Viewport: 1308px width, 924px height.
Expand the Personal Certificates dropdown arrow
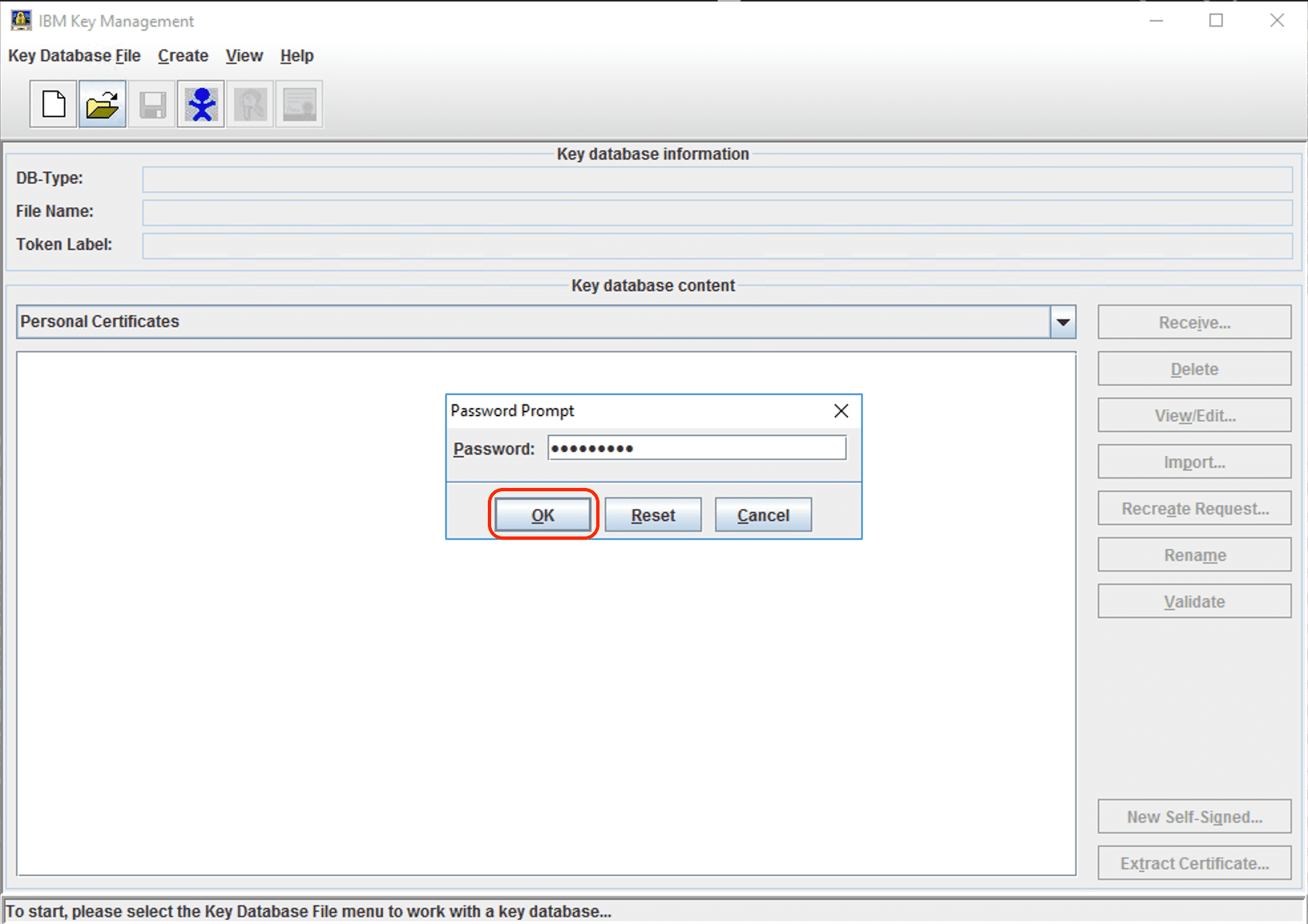(x=1063, y=322)
